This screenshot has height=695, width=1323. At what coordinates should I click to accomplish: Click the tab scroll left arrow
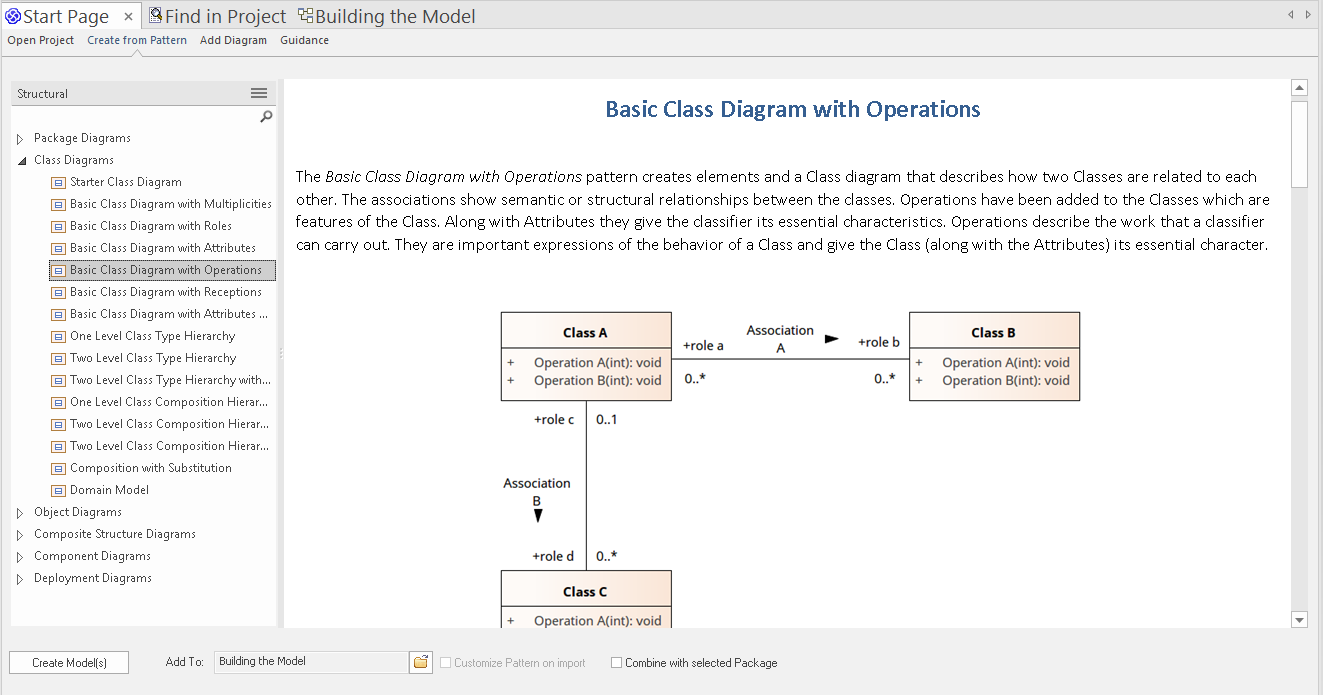(1291, 15)
